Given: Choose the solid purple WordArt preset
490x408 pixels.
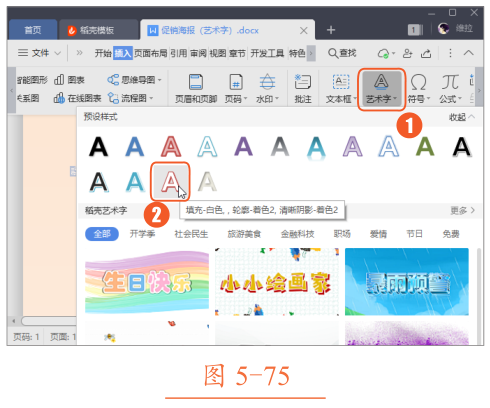Looking at the screenshot, I should pyautogui.click(x=243, y=147).
